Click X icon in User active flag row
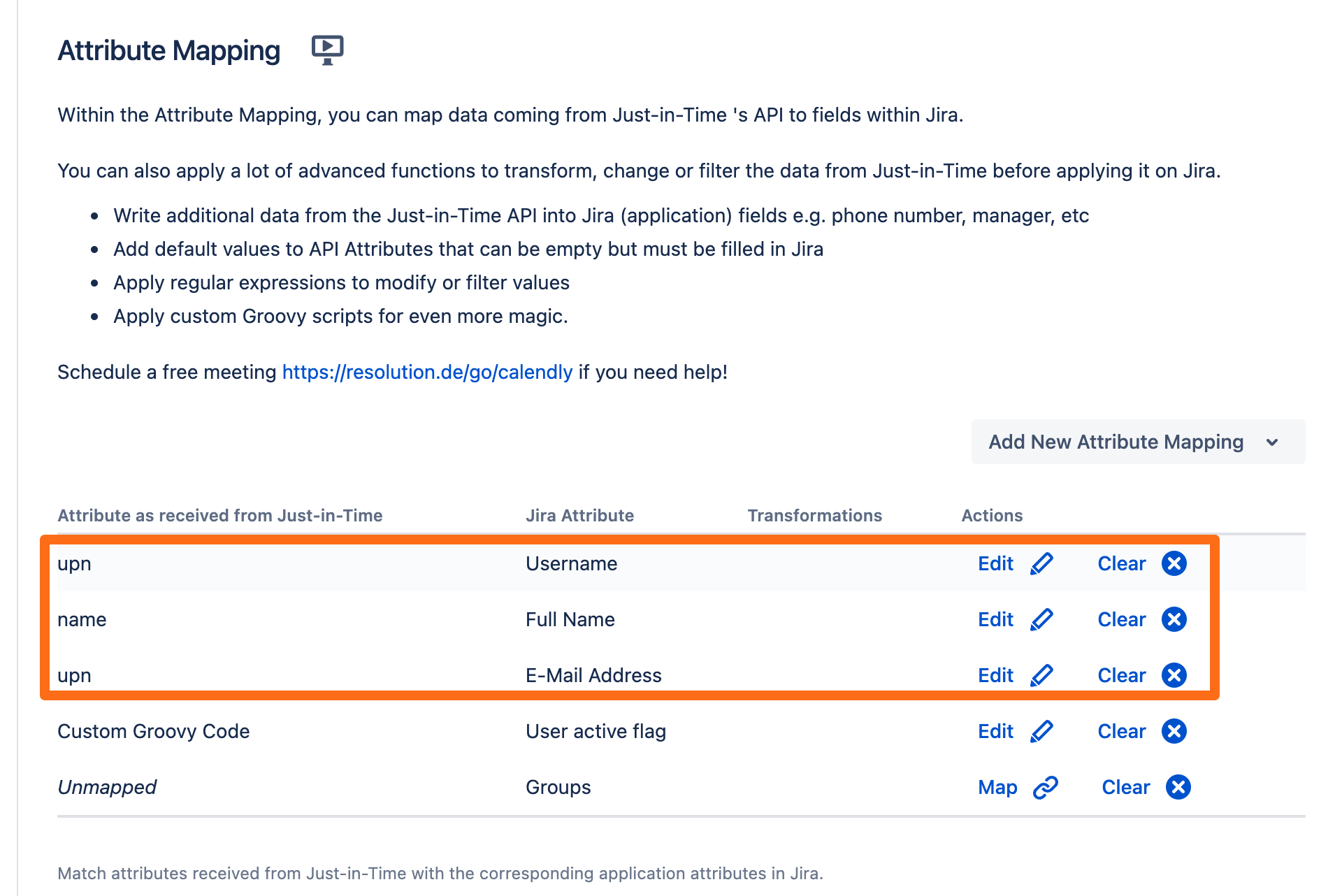The width and height of the screenshot is (1342, 896). click(x=1174, y=731)
